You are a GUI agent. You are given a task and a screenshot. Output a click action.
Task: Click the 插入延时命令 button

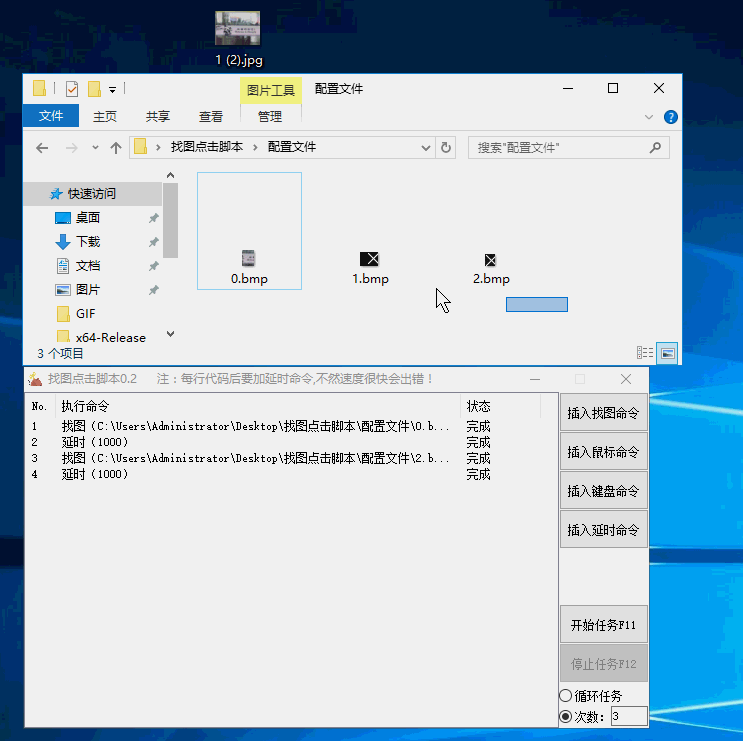coord(603,529)
